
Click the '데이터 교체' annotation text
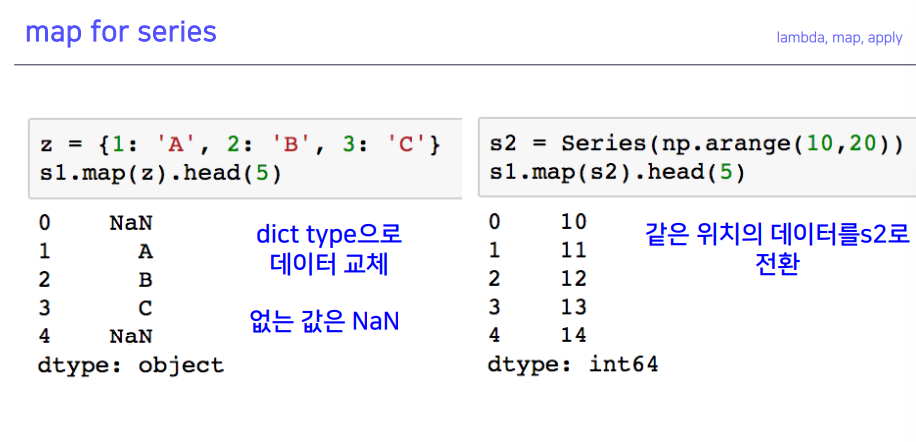click(x=329, y=264)
